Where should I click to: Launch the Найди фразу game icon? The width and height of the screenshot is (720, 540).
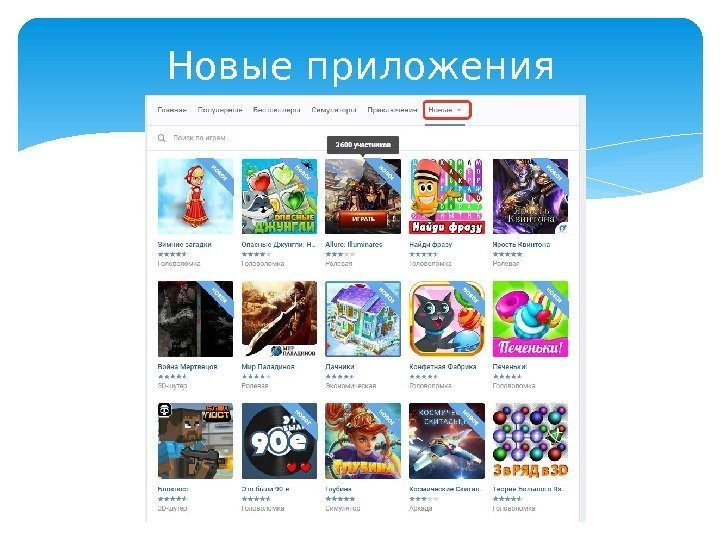(447, 197)
